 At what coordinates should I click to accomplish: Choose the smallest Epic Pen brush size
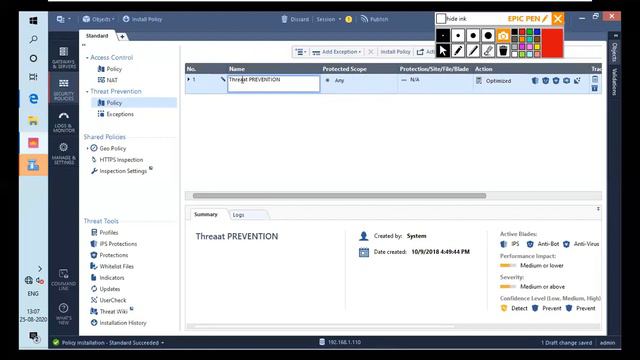(x=443, y=36)
